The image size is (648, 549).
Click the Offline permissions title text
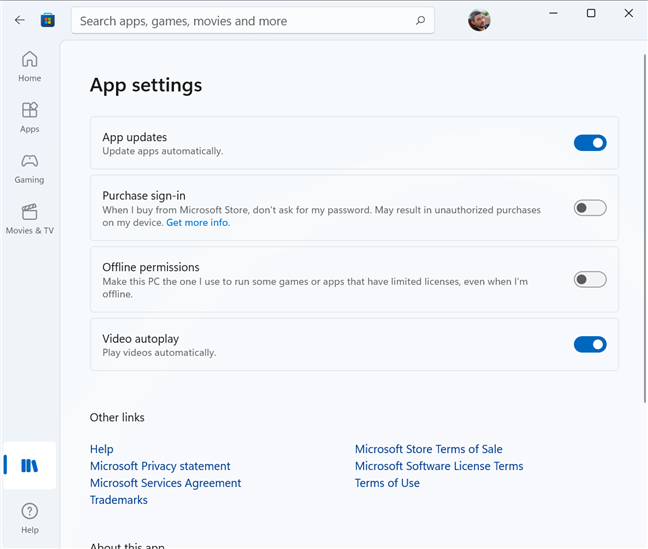[x=151, y=267]
